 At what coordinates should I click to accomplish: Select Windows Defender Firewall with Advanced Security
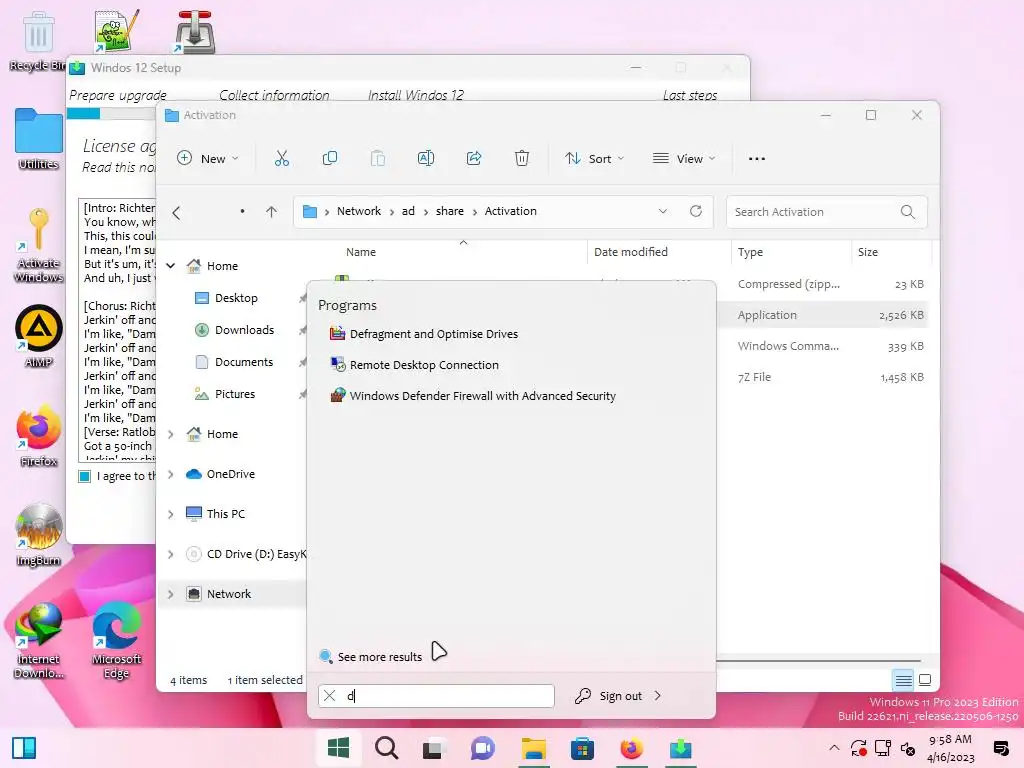point(473,396)
